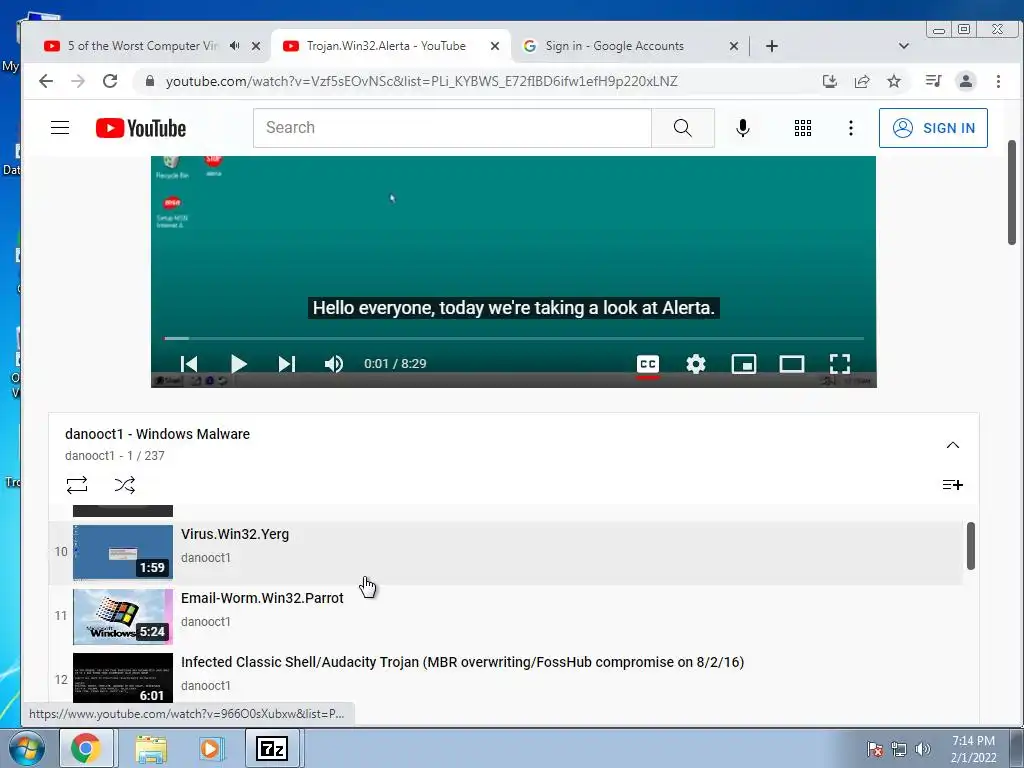Screen dimensions: 1024x768
Task: Switch to Sign in - Google Accounts tab
Action: click(615, 46)
